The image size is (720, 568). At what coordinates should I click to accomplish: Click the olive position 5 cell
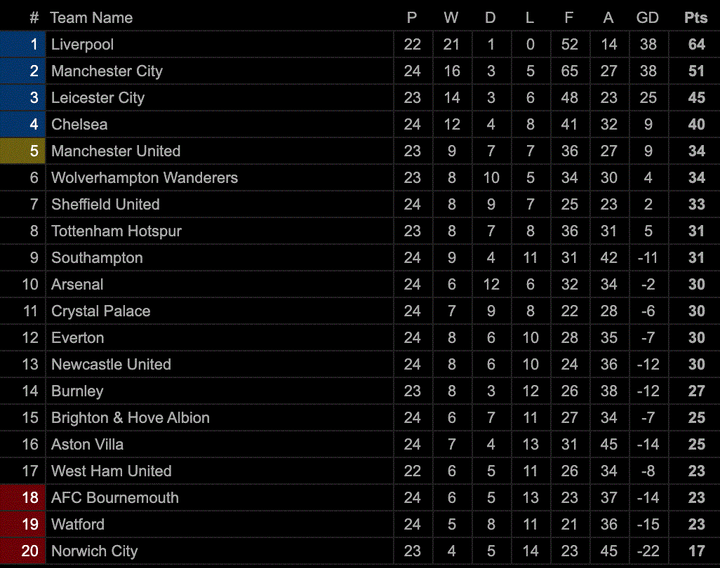(23, 151)
